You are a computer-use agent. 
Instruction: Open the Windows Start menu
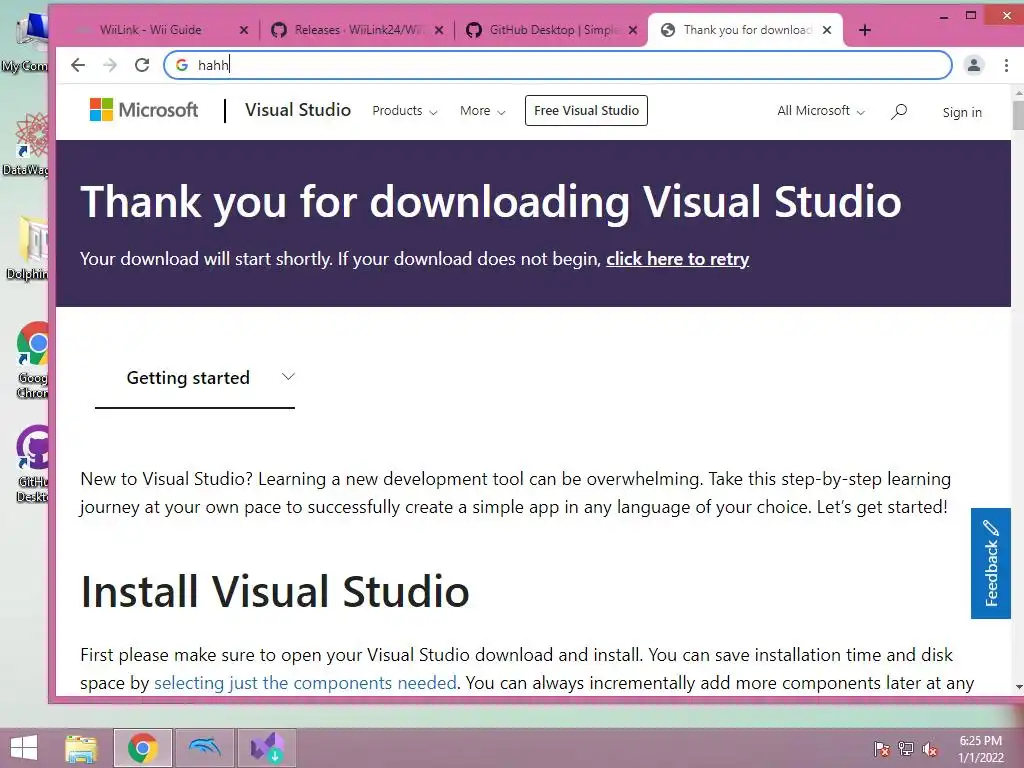point(24,748)
